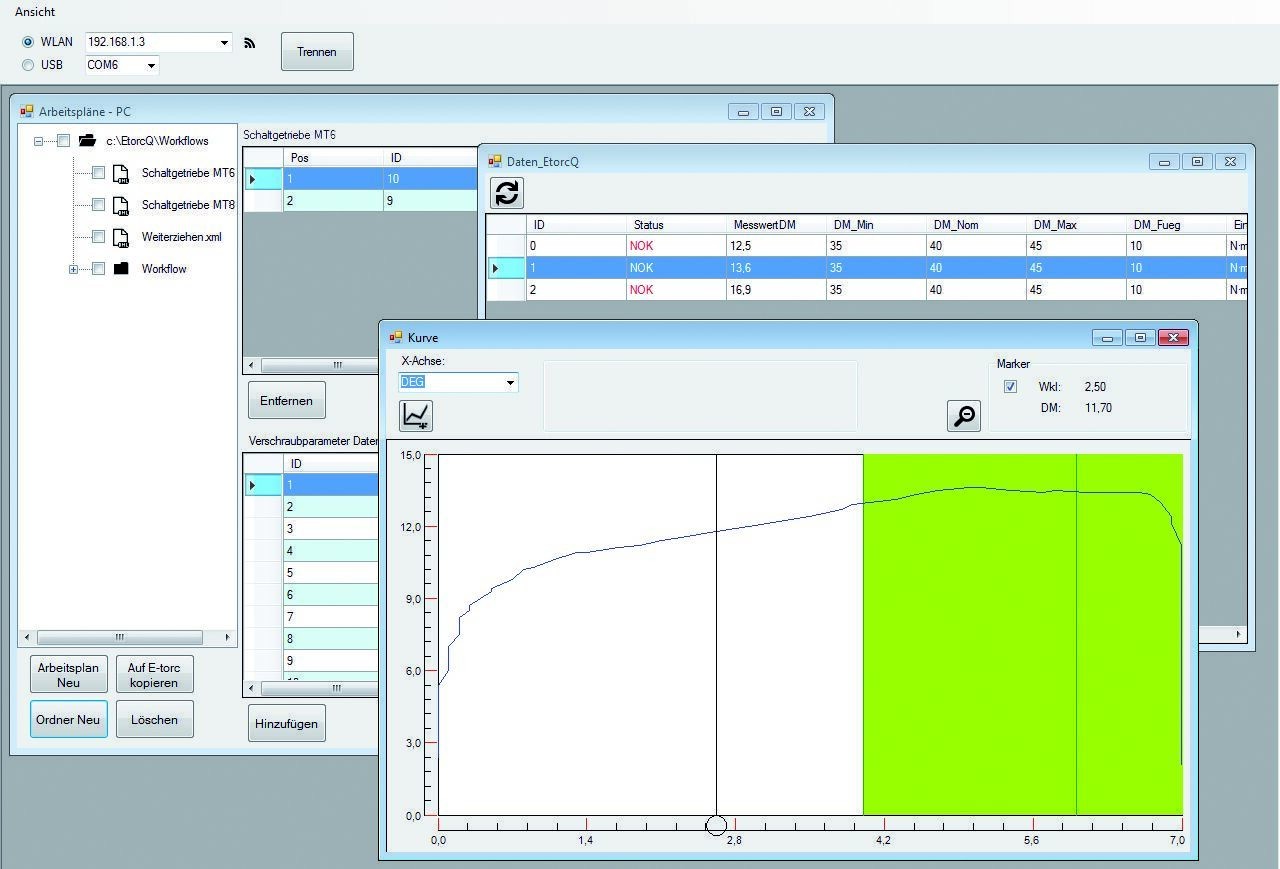Screen dimensions: 1280x869
Task: Click the DM_Nom column header
Action: pos(955,225)
